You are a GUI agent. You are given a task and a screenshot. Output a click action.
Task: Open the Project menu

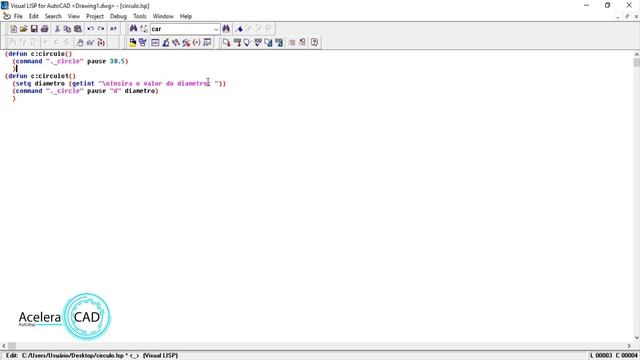[95, 16]
